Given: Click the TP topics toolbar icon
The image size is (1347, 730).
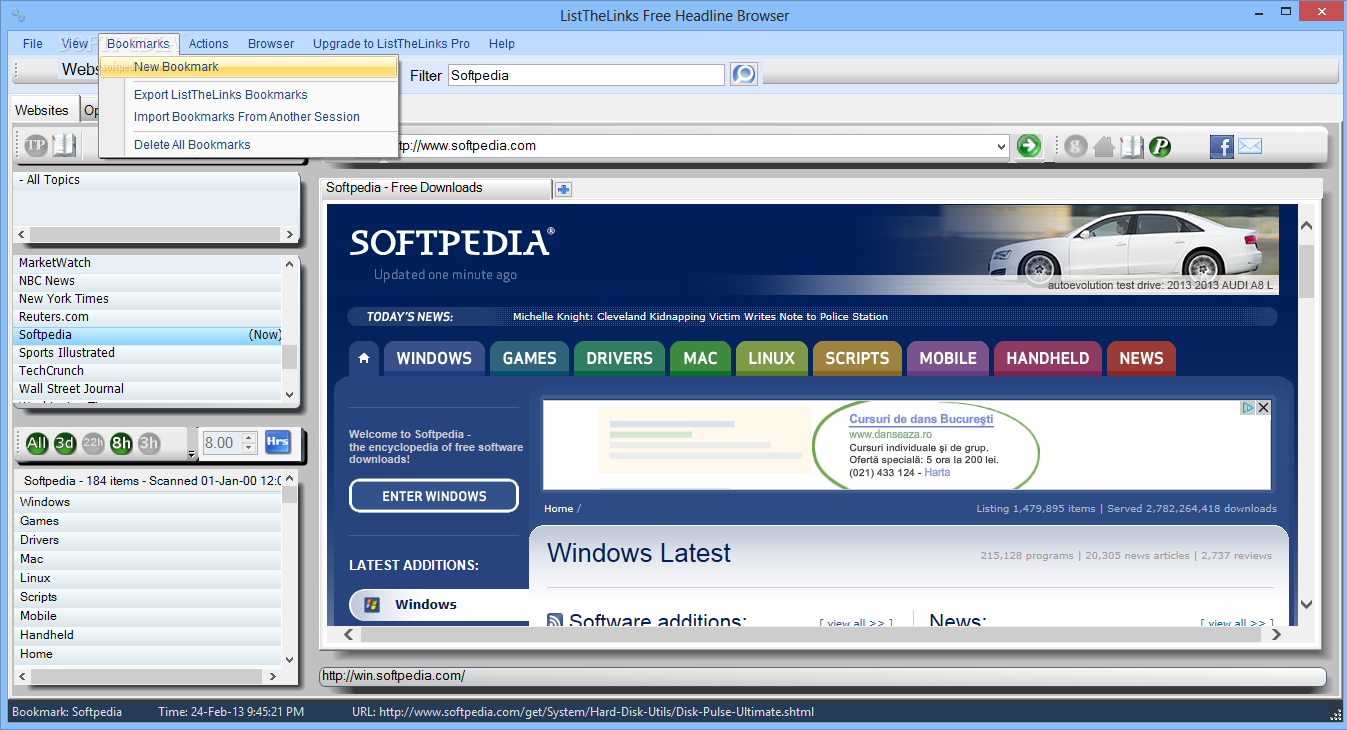Looking at the screenshot, I should tap(36, 146).
